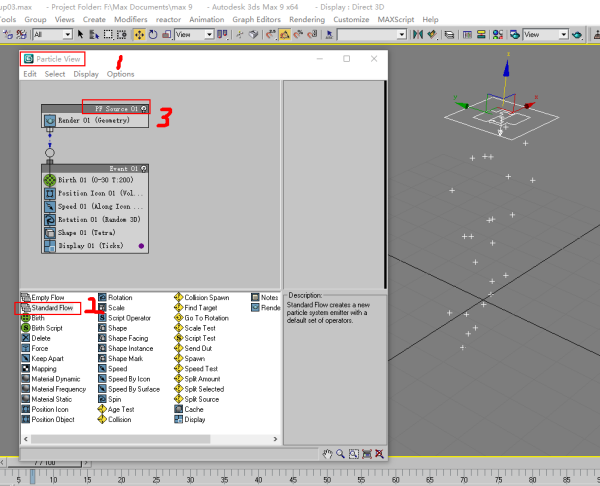Activate Select and Rotate tool

tap(153, 34)
